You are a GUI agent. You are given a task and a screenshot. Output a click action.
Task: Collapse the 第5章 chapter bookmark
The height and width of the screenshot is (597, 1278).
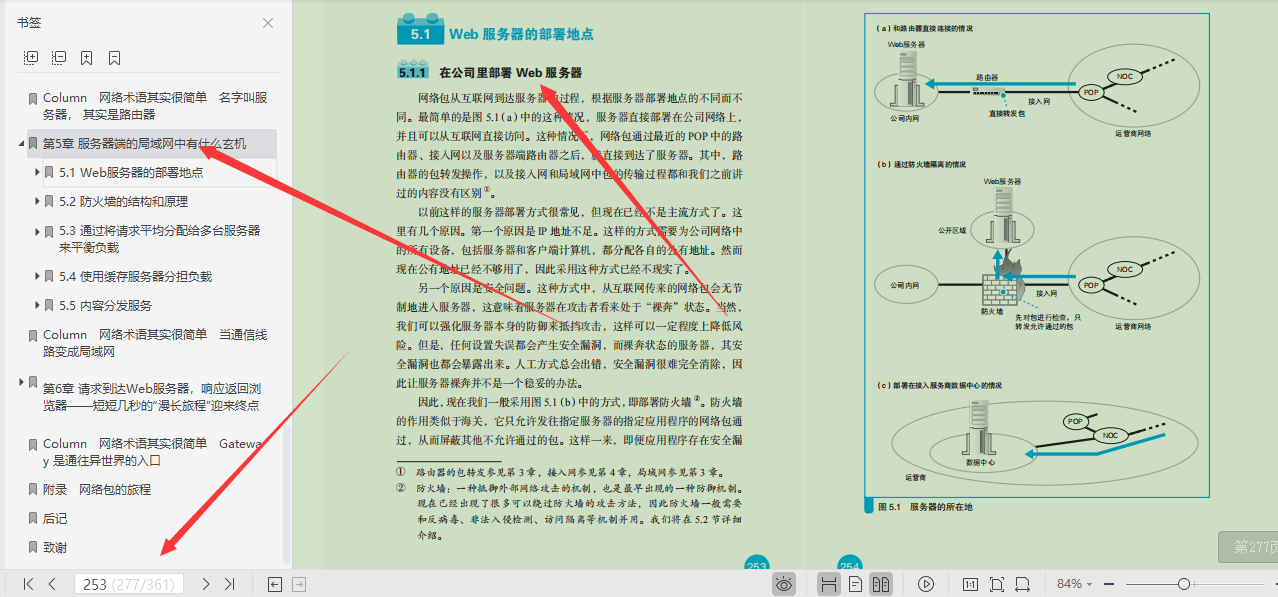[22, 144]
